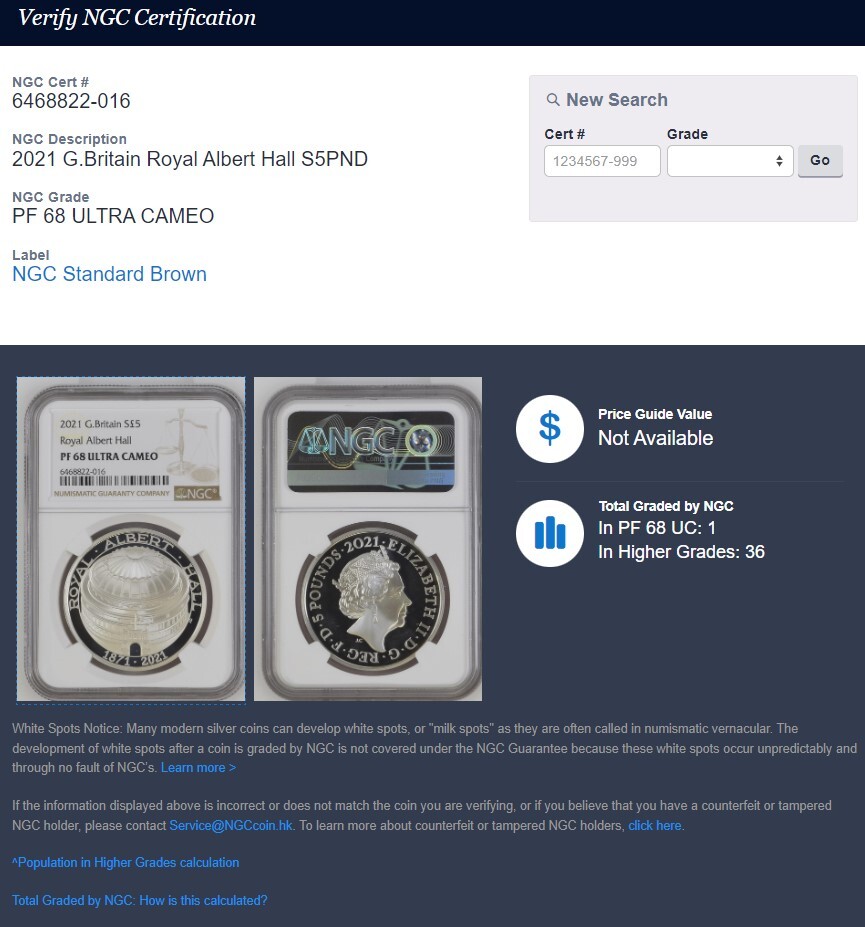Click the dollar sign Price Guide icon
Screen dimensions: 865x927
tap(549, 429)
